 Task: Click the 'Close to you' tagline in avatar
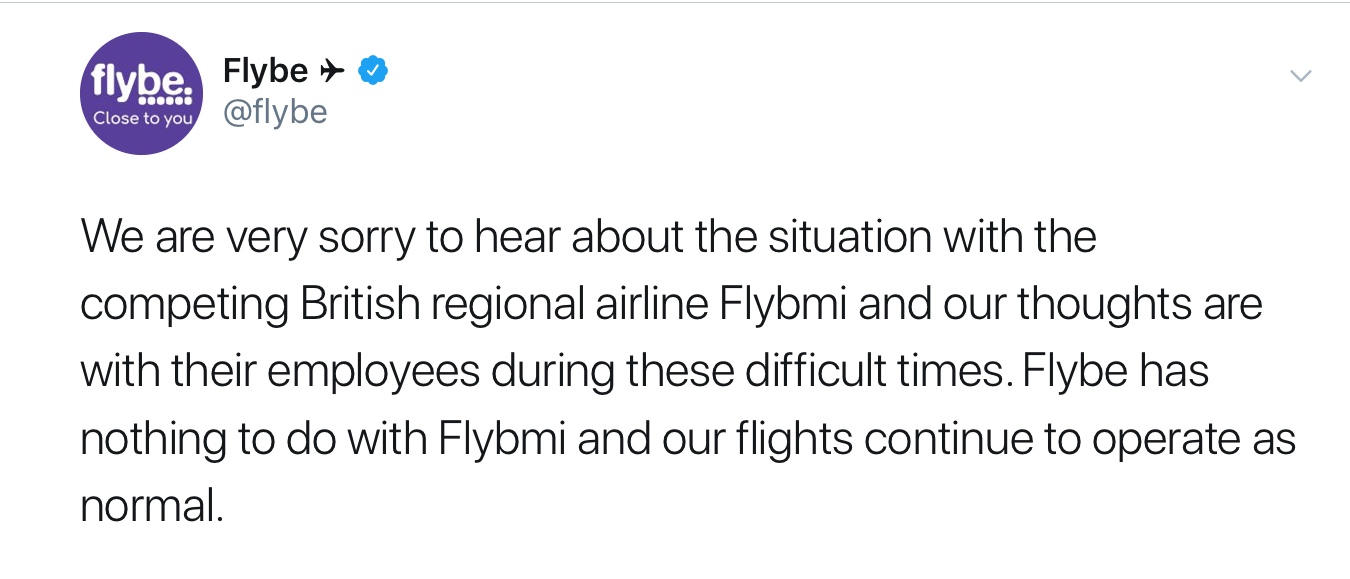pyautogui.click(x=142, y=118)
